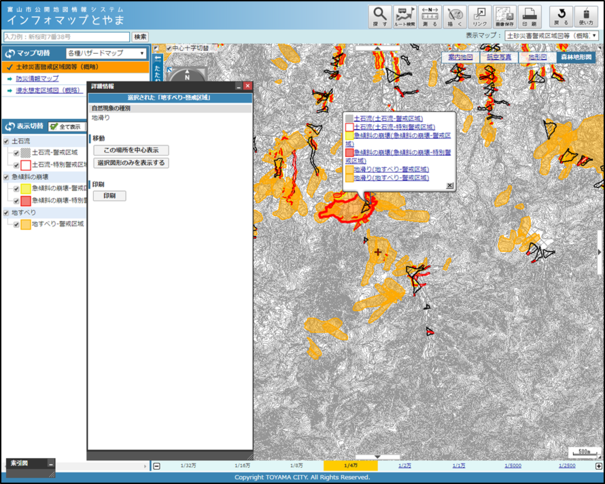Minimize the 索引図 index panel
This screenshot has width=605, height=484.
[x=51, y=464]
